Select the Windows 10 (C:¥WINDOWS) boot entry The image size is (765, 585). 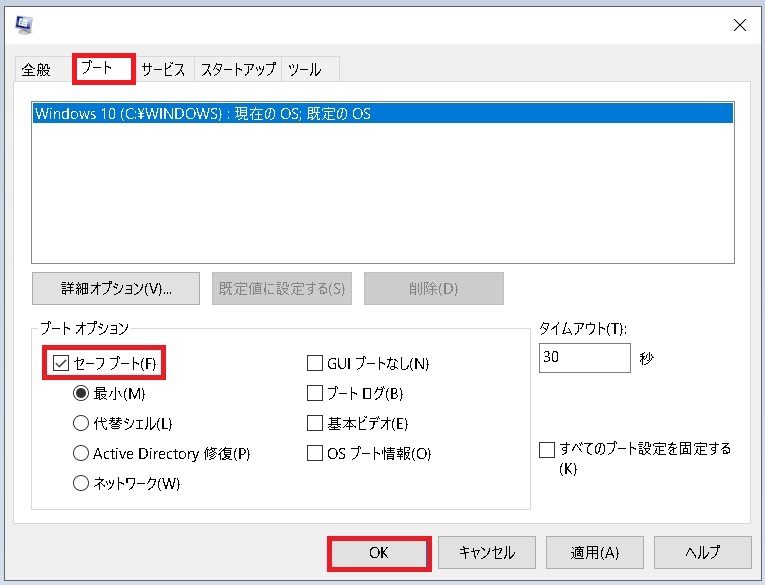(383, 113)
